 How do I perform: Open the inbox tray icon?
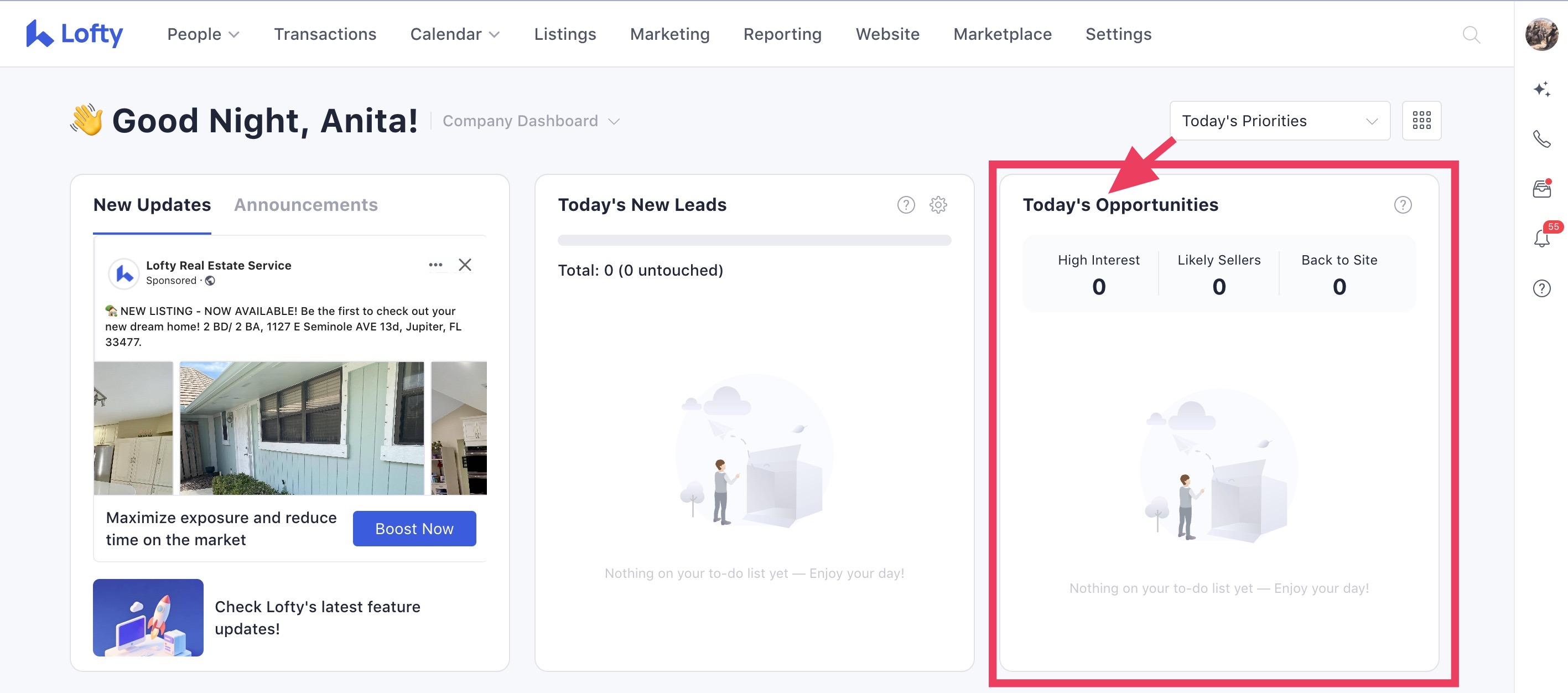pyautogui.click(x=1541, y=189)
